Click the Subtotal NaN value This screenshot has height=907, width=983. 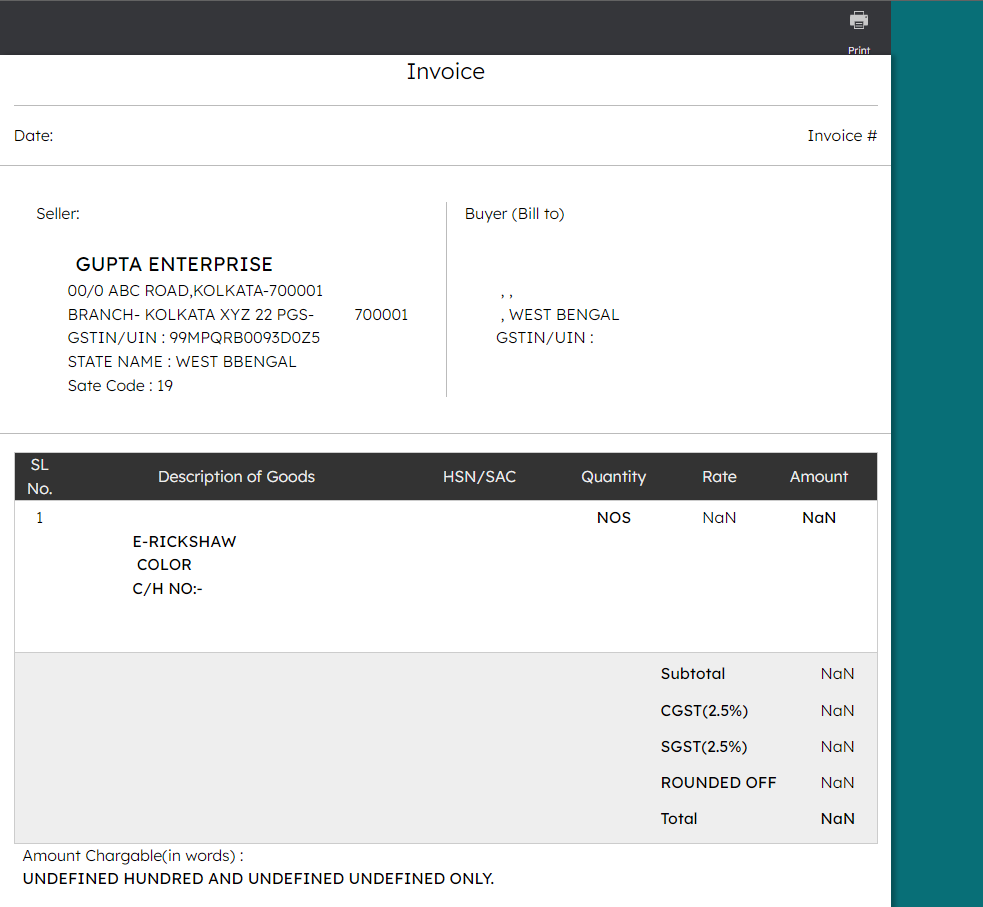point(837,674)
